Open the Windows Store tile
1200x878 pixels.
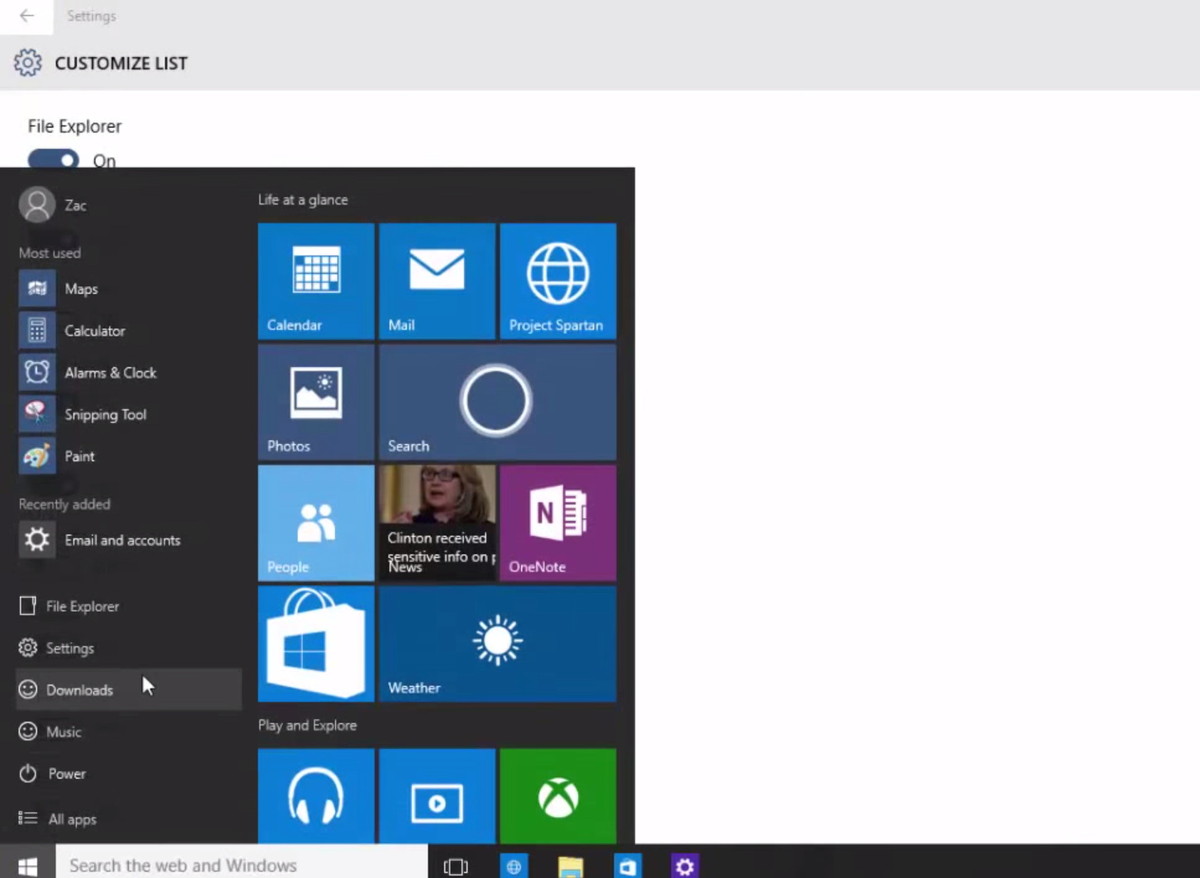tap(316, 644)
